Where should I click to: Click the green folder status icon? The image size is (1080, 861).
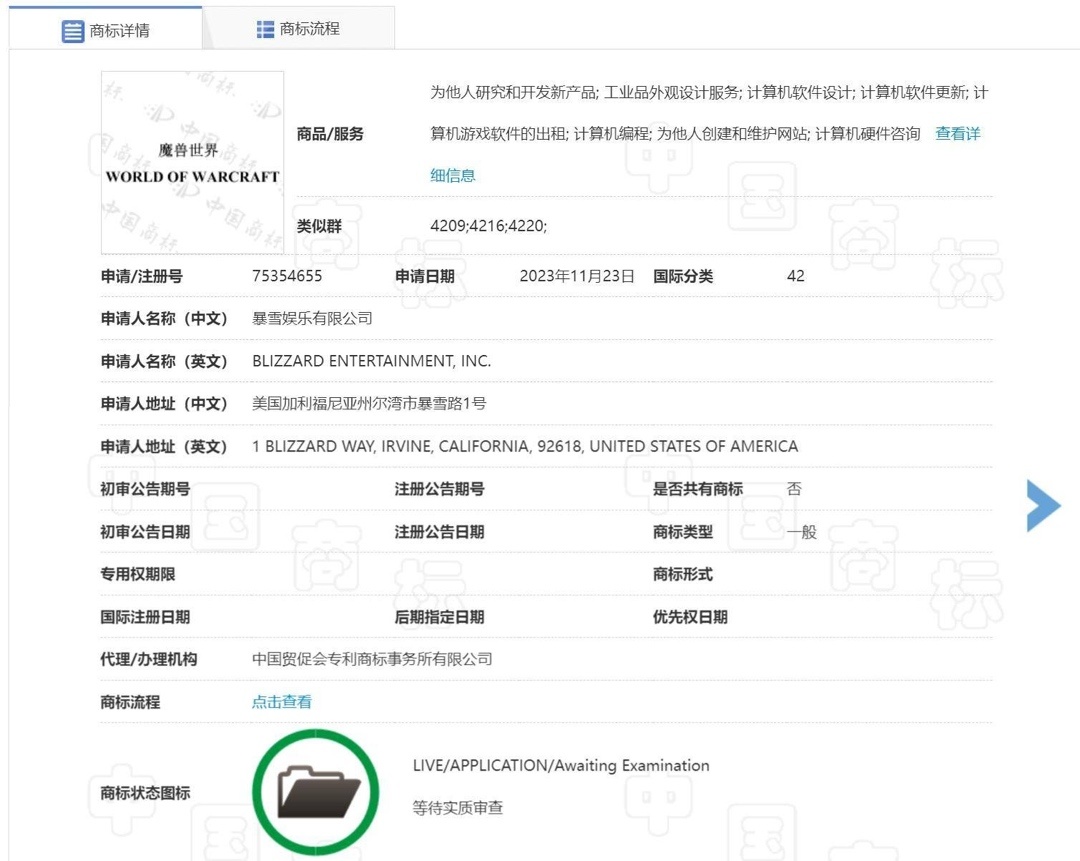pos(316,793)
